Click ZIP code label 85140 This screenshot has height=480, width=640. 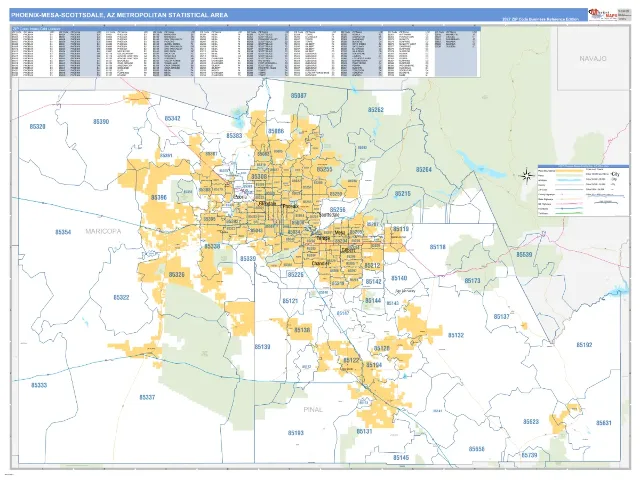tap(399, 278)
